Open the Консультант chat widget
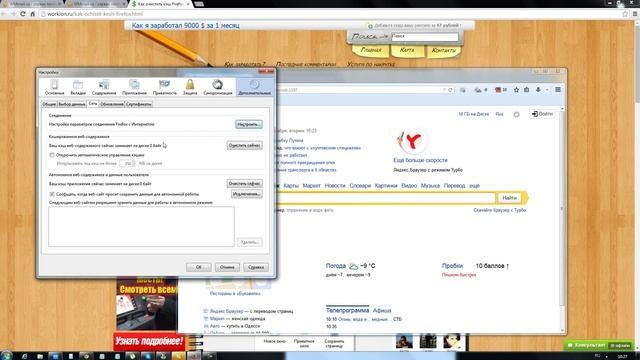The width and height of the screenshot is (640, 360). (598, 345)
